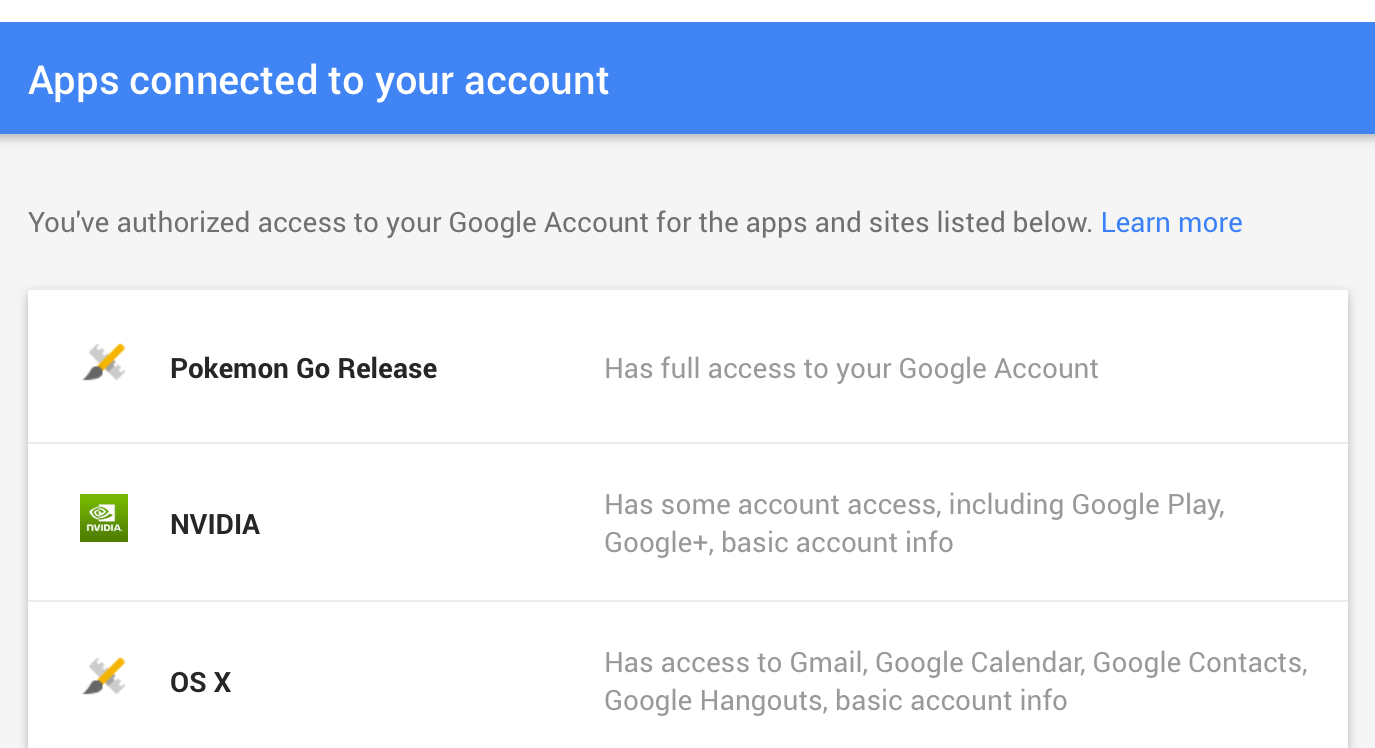
Task: Click the green NVIDIA logo icon
Action: tap(104, 518)
